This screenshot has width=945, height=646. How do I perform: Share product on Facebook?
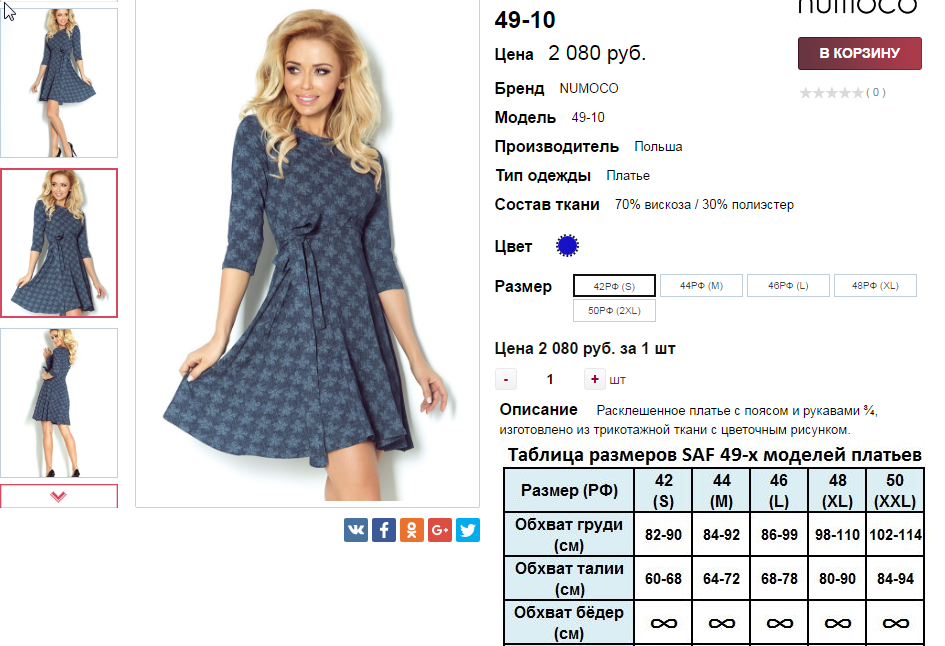point(384,530)
